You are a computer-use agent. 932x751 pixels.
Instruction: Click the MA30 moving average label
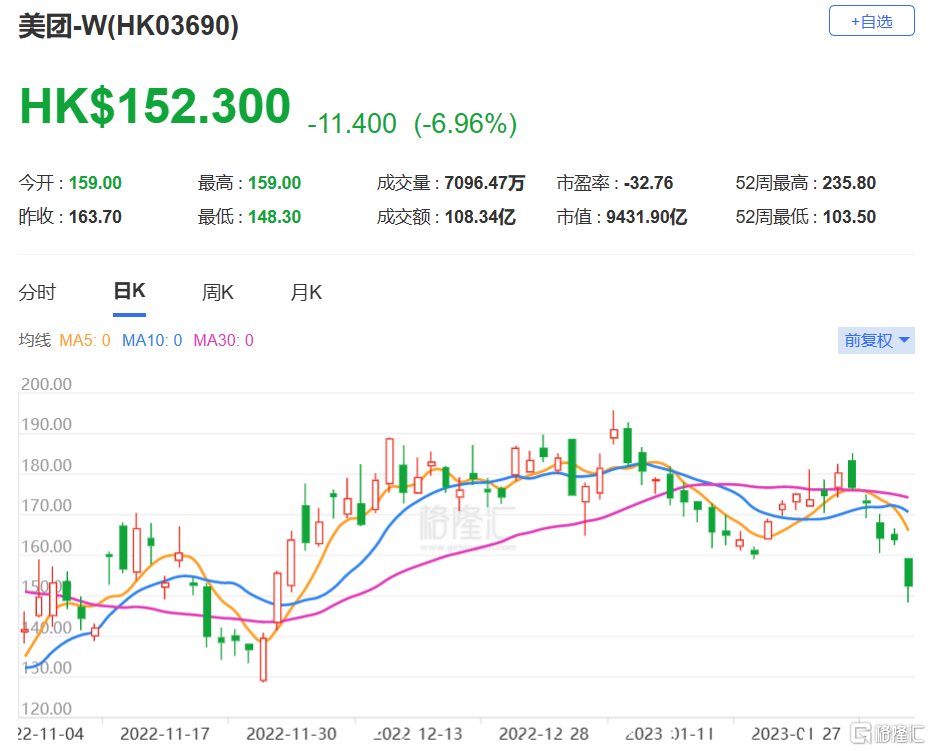coord(223,340)
